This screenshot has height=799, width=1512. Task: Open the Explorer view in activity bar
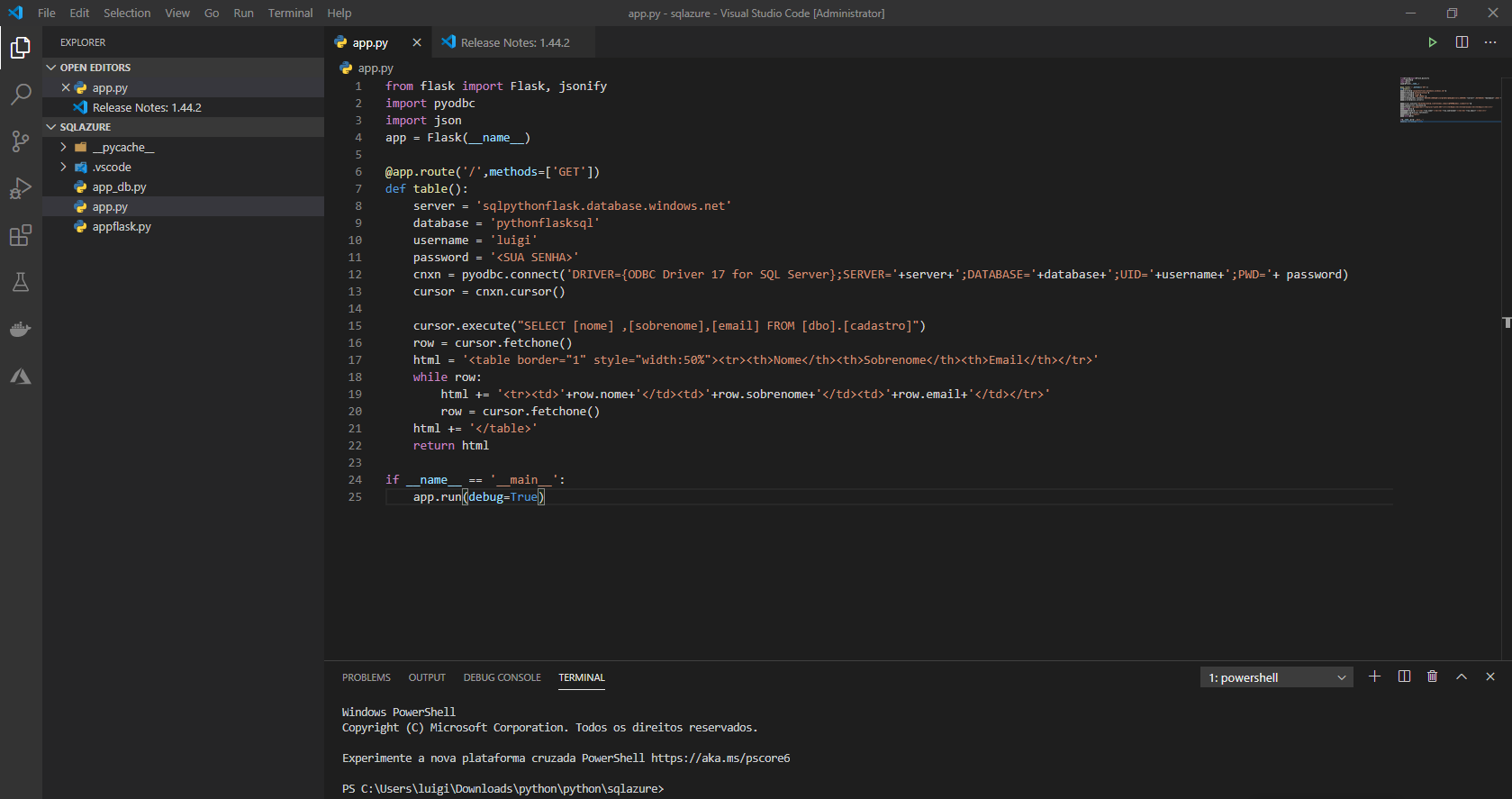pyautogui.click(x=21, y=48)
